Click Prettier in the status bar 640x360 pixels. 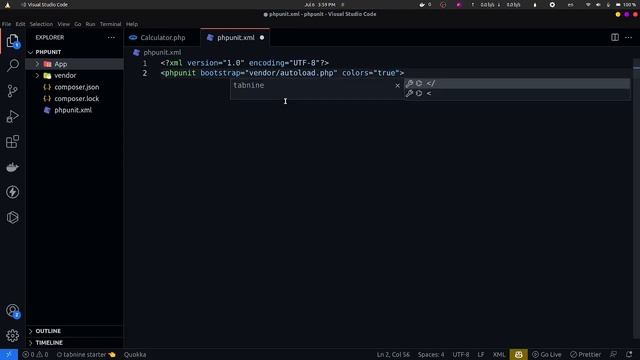(586, 354)
